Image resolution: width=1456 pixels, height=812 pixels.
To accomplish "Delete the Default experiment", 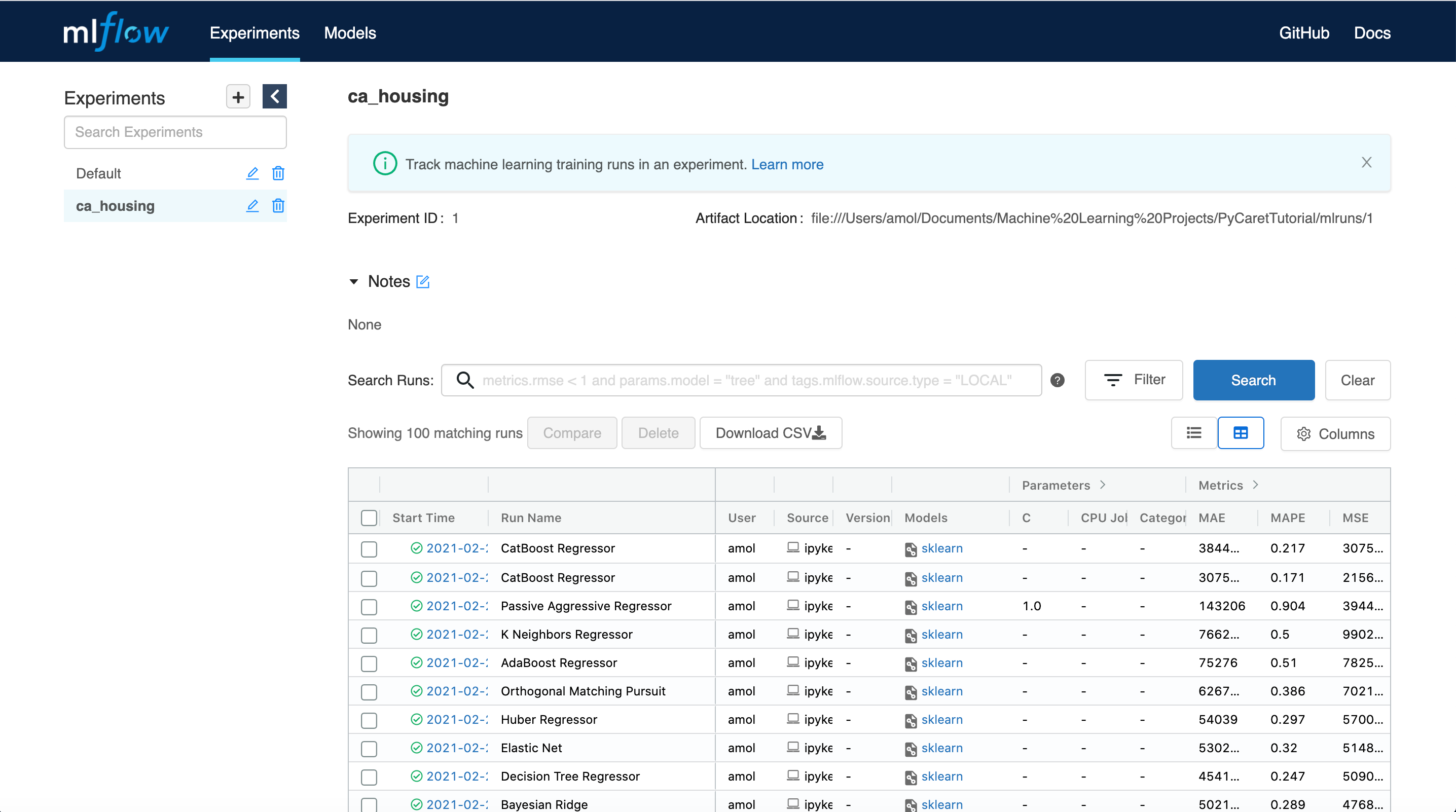I will pyautogui.click(x=278, y=173).
